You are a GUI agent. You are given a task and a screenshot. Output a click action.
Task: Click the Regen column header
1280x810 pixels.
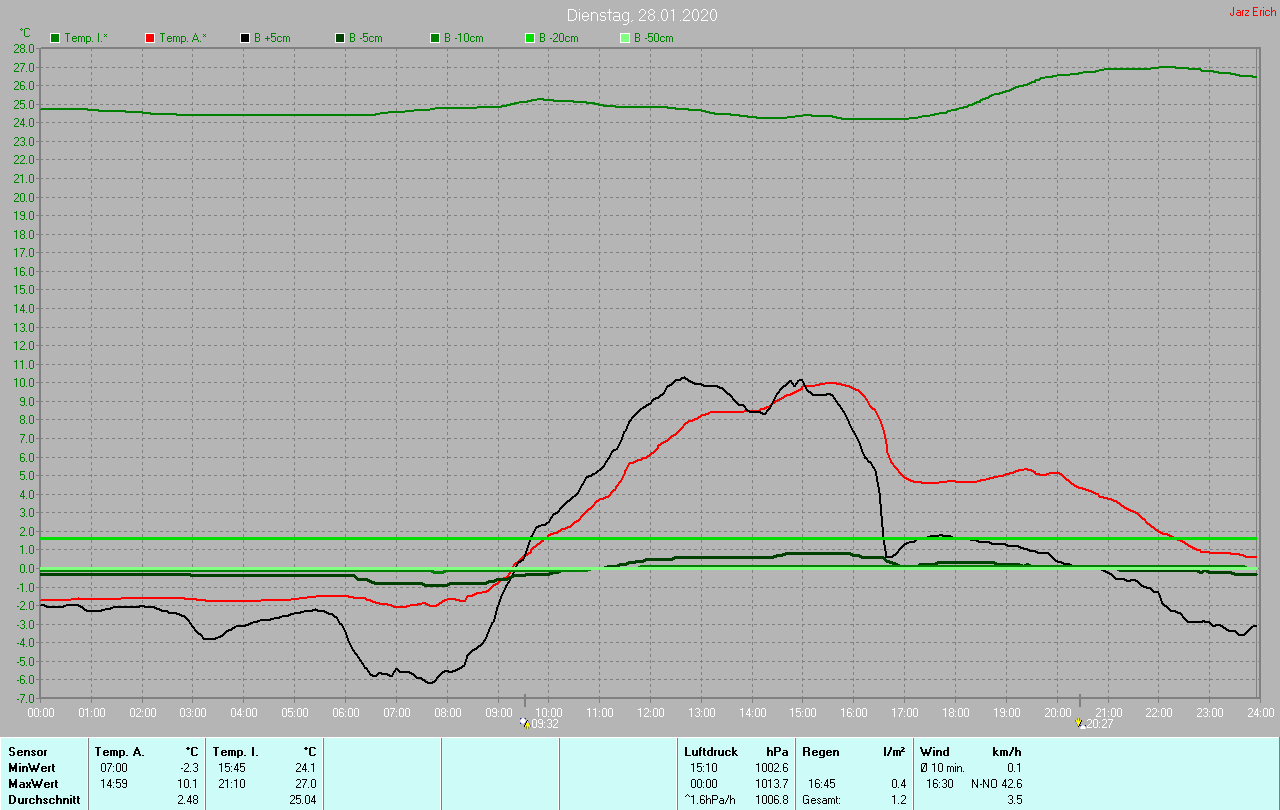(821, 751)
